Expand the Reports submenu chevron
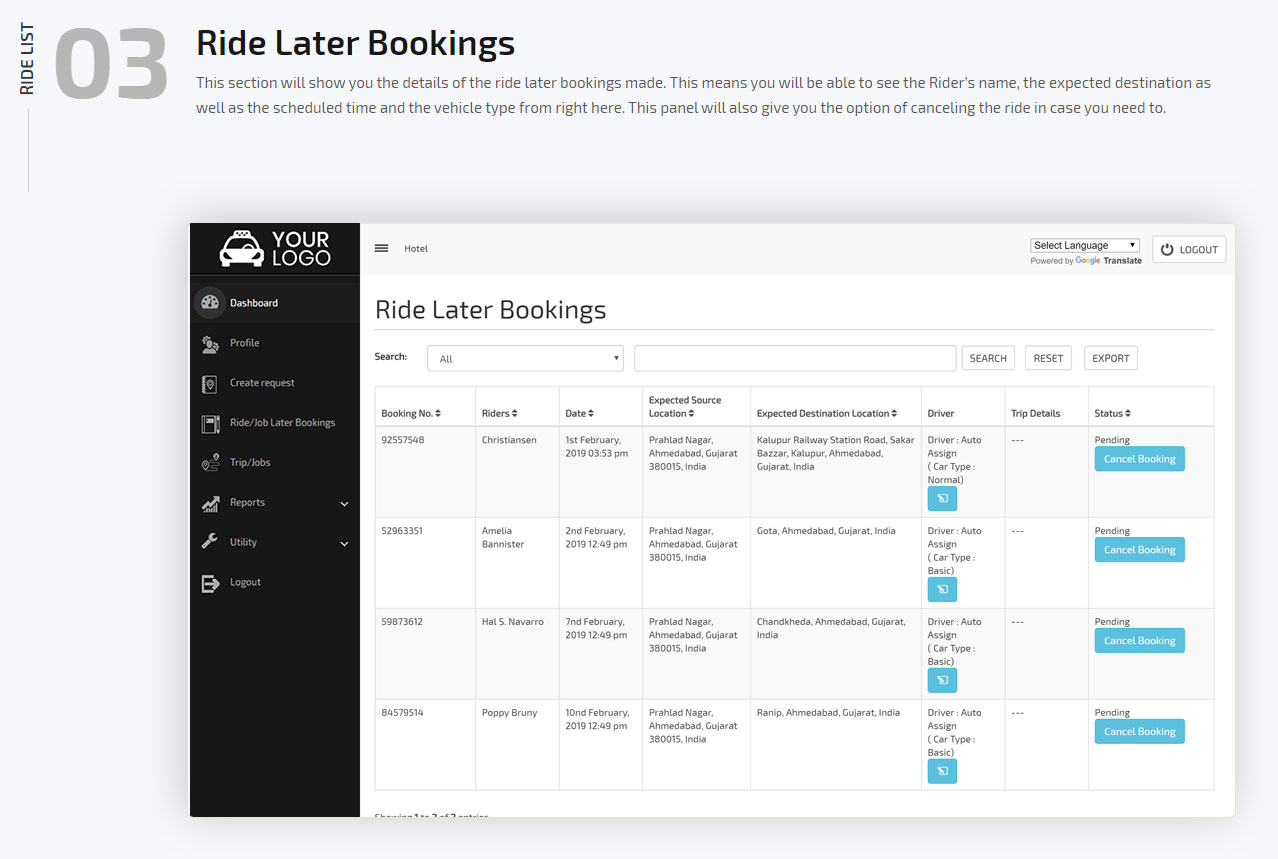 (x=344, y=502)
